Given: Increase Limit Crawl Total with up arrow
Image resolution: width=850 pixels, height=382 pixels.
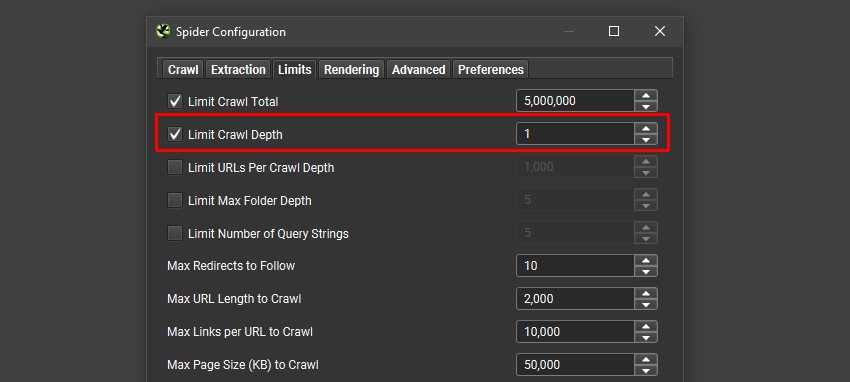Looking at the screenshot, I should click(x=646, y=95).
